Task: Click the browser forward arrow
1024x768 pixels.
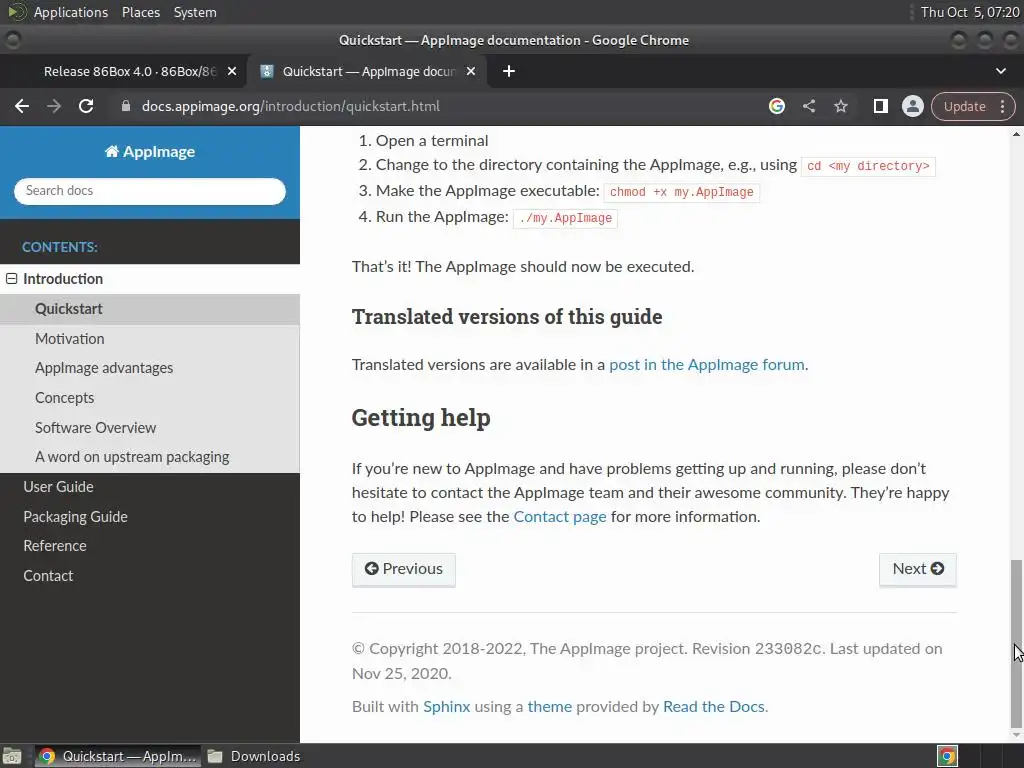Action: tap(54, 106)
